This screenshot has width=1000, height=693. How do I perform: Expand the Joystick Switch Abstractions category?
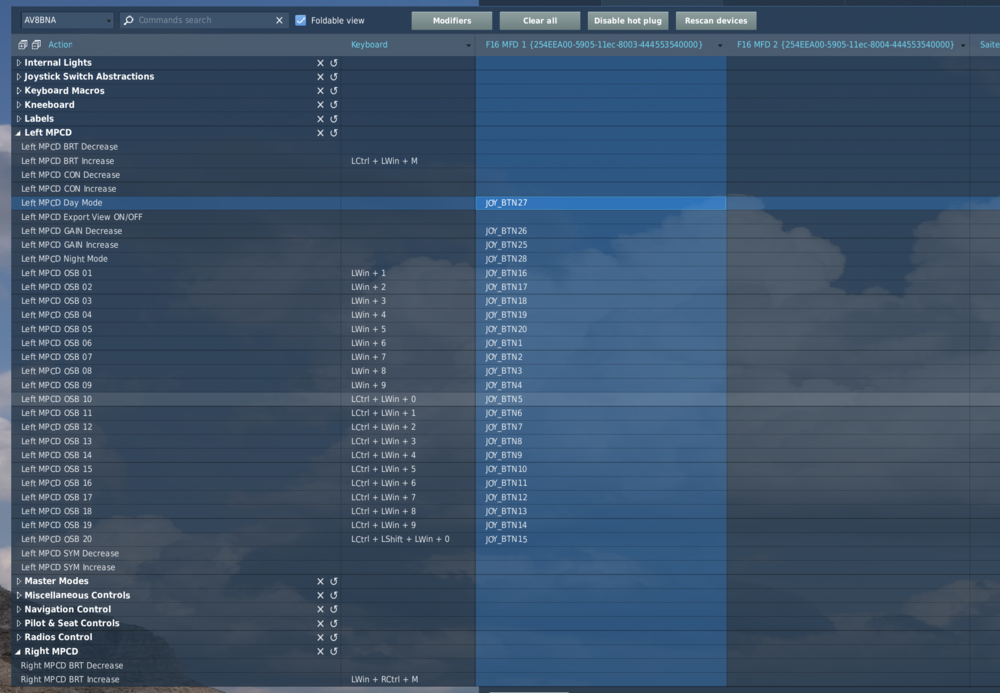(18, 77)
